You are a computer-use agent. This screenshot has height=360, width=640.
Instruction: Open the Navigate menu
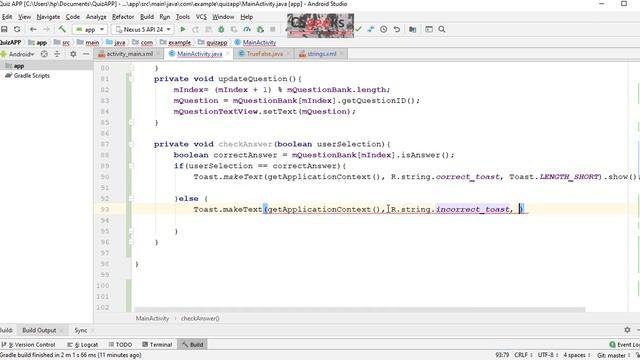(48, 17)
